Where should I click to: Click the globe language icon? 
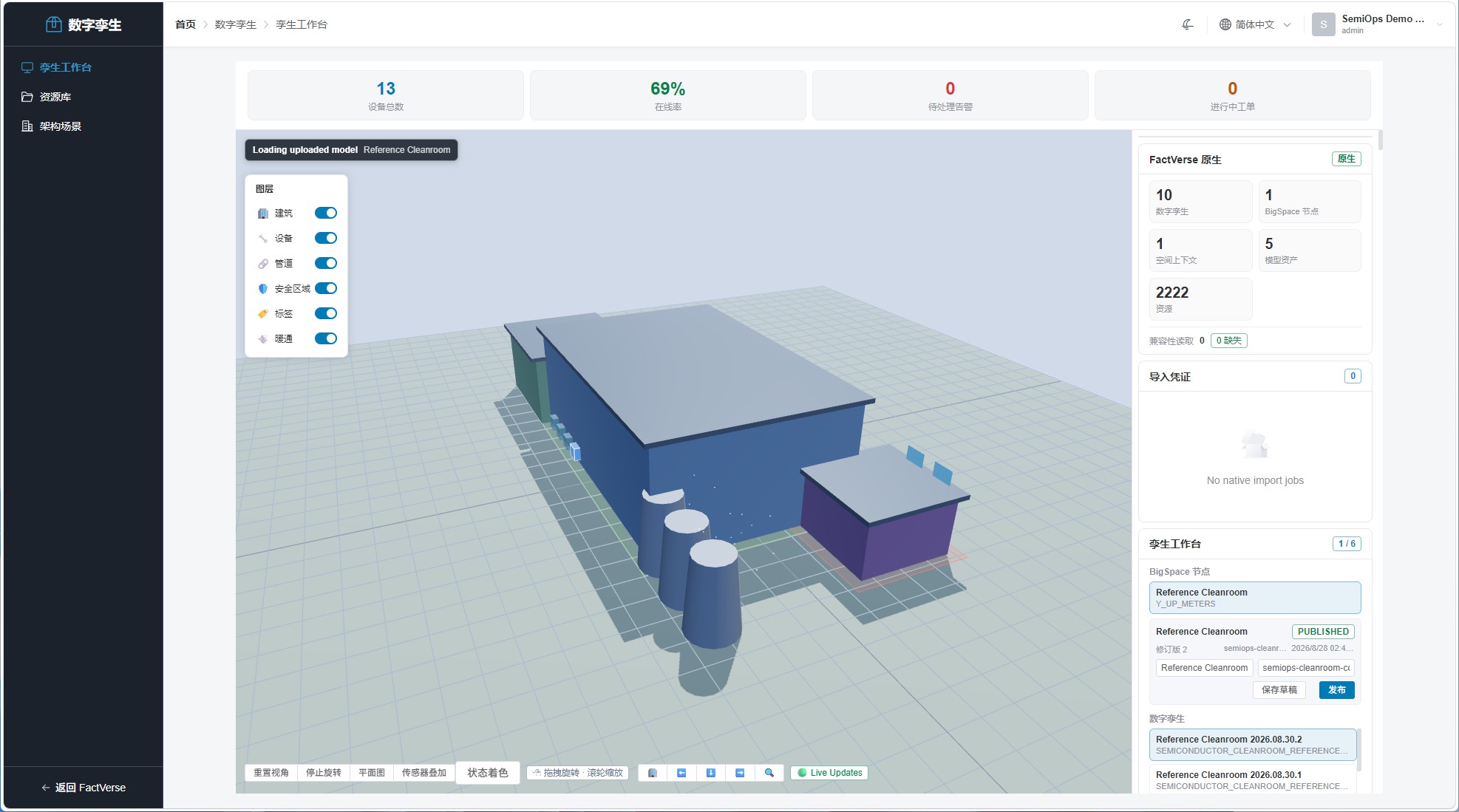pyautogui.click(x=1225, y=24)
